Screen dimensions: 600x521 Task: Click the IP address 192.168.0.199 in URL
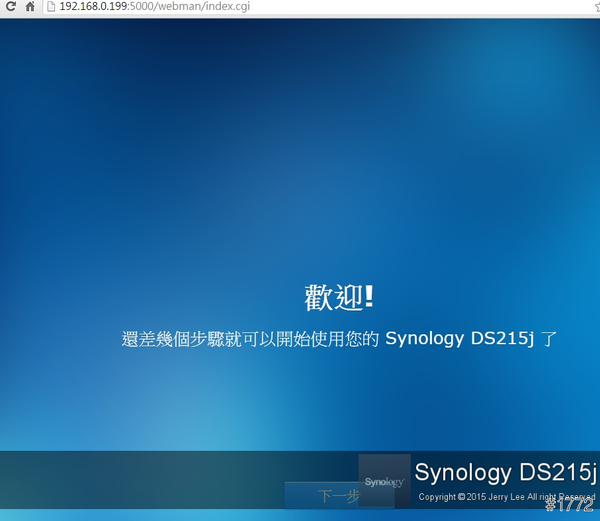tap(96, 7)
